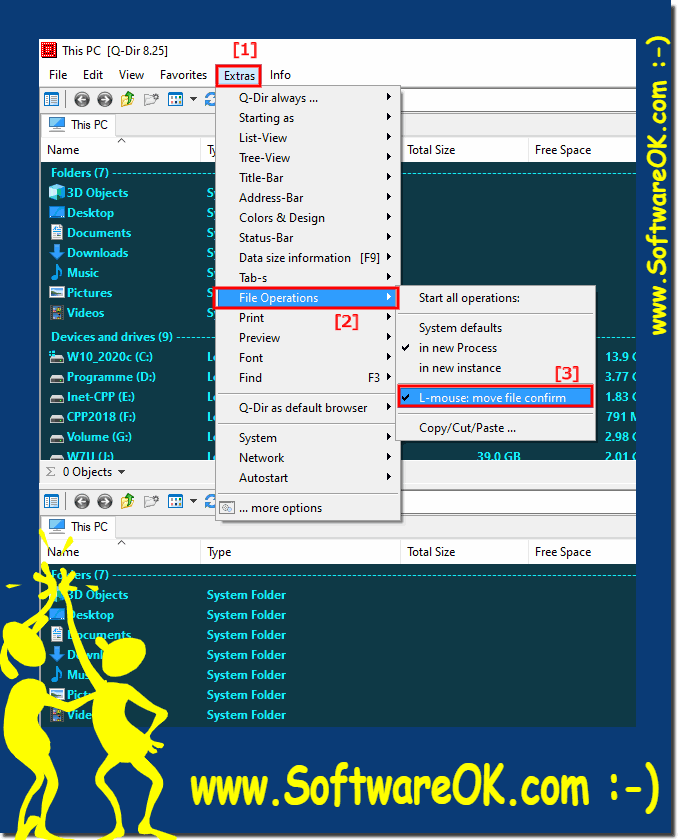The height and width of the screenshot is (840, 678).
Task: Close the Extras menu via its menu bar item
Action: point(239,76)
